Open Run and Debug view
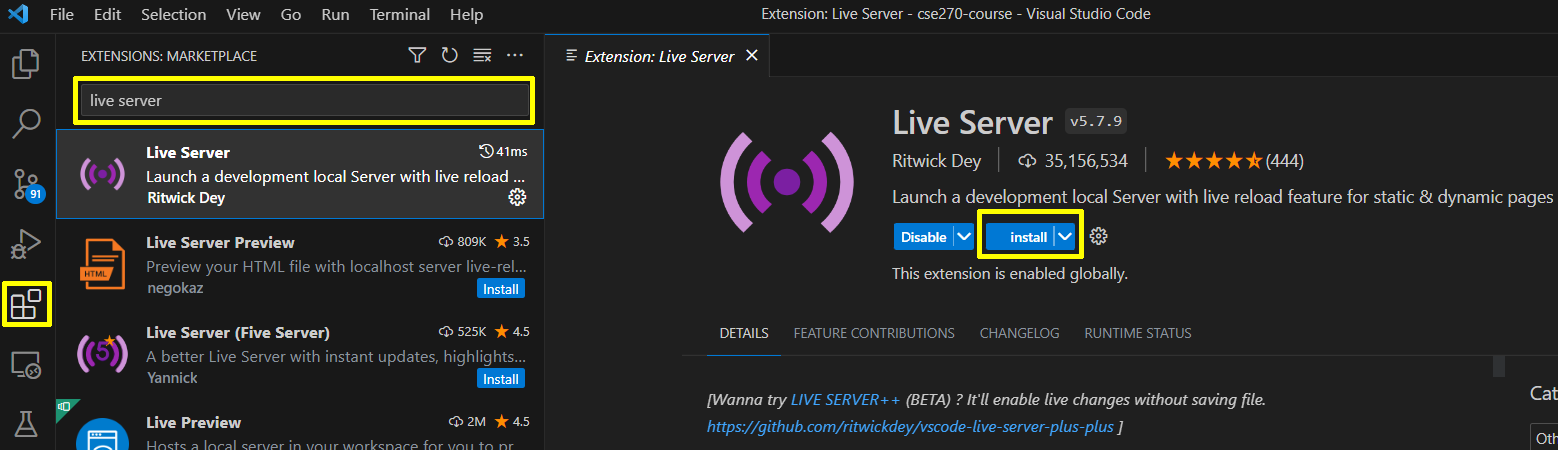This screenshot has width=1558, height=450. pos(26,243)
